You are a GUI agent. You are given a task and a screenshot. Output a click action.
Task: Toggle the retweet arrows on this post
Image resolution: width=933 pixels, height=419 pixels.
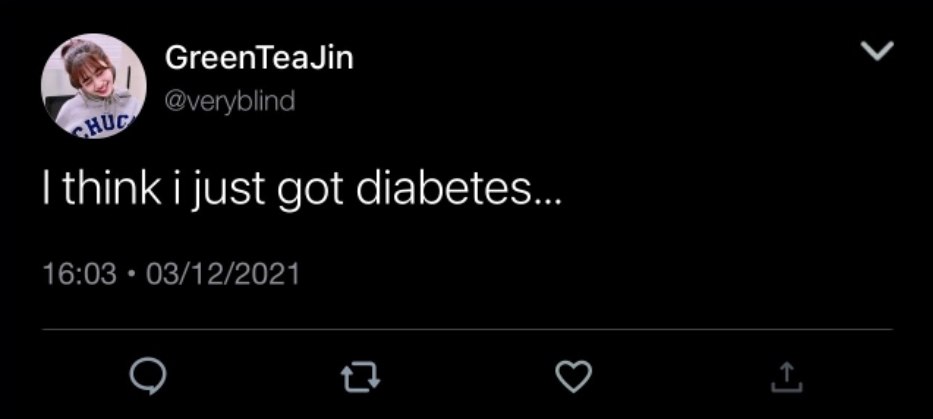coord(360,377)
